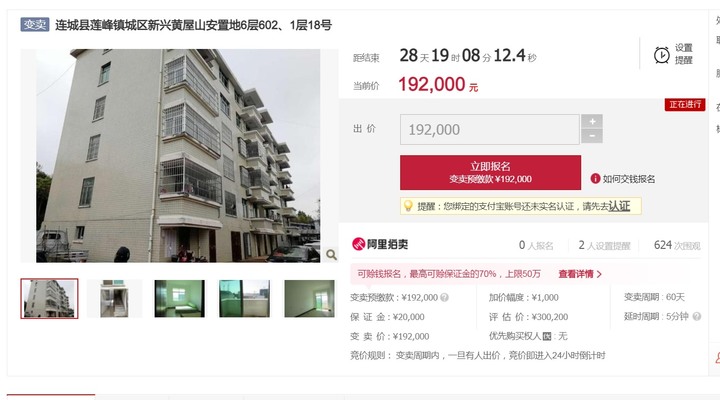The width and height of the screenshot is (720, 400).
Task: Click the help icon beside 延时周期
Action: [x=697, y=316]
